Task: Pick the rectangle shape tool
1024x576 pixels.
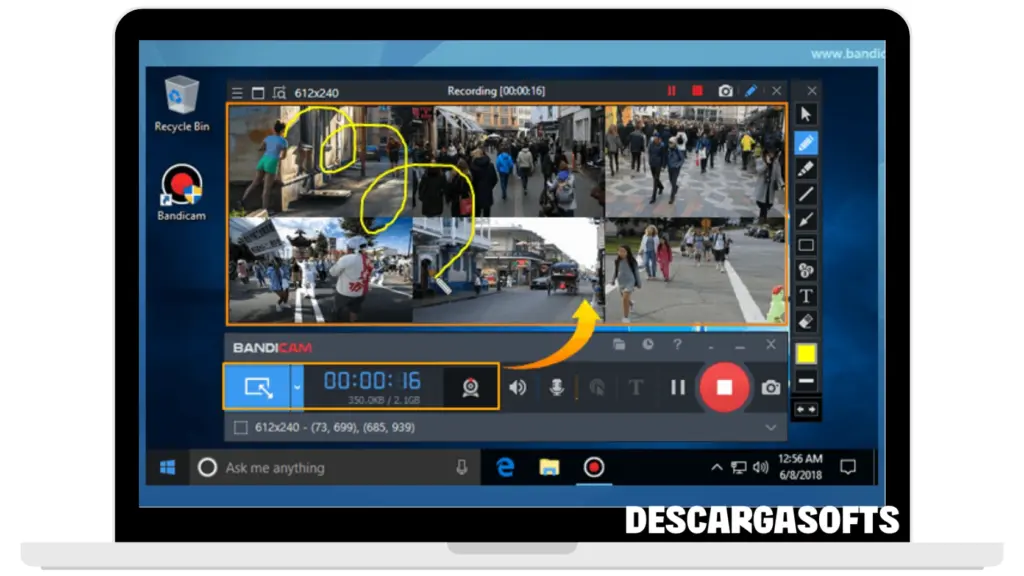Action: pyautogui.click(x=806, y=245)
